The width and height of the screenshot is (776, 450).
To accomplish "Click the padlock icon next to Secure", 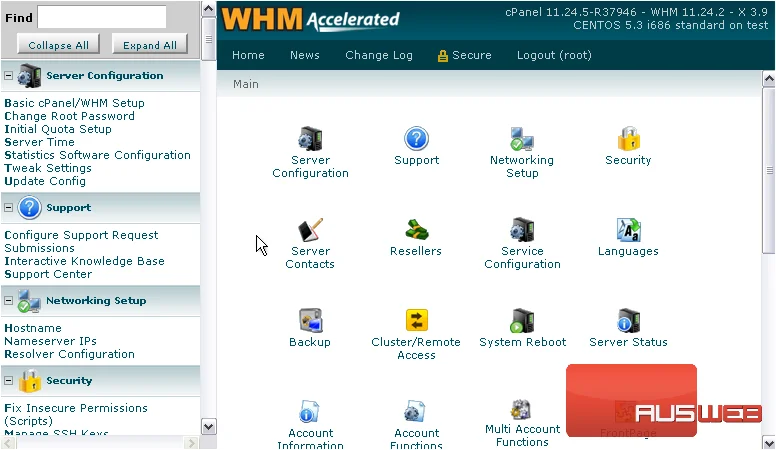I will point(442,56).
